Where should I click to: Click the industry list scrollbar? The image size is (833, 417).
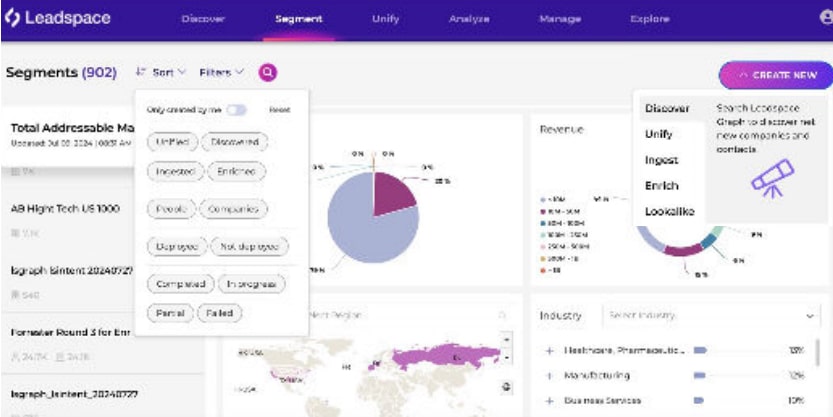pos(817,352)
